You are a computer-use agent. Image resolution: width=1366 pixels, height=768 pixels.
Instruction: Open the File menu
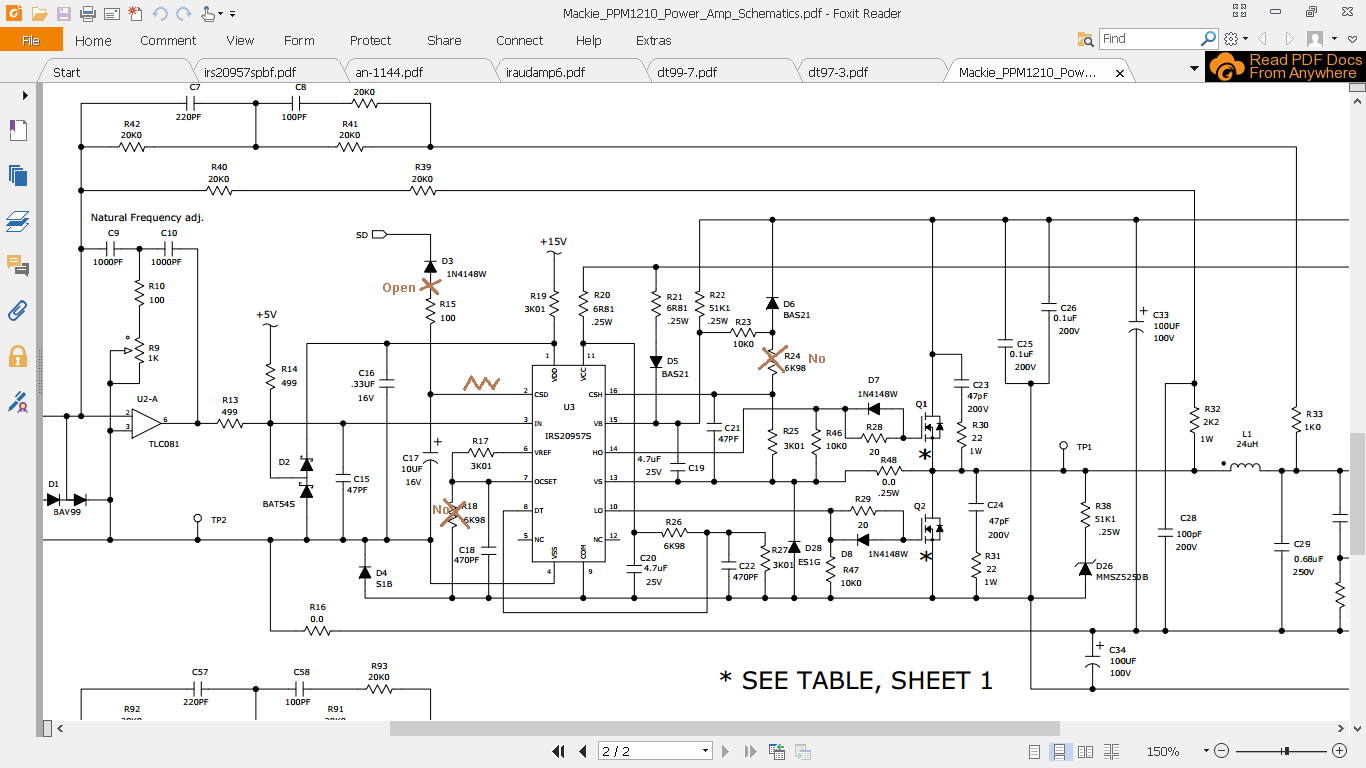pyautogui.click(x=31, y=40)
